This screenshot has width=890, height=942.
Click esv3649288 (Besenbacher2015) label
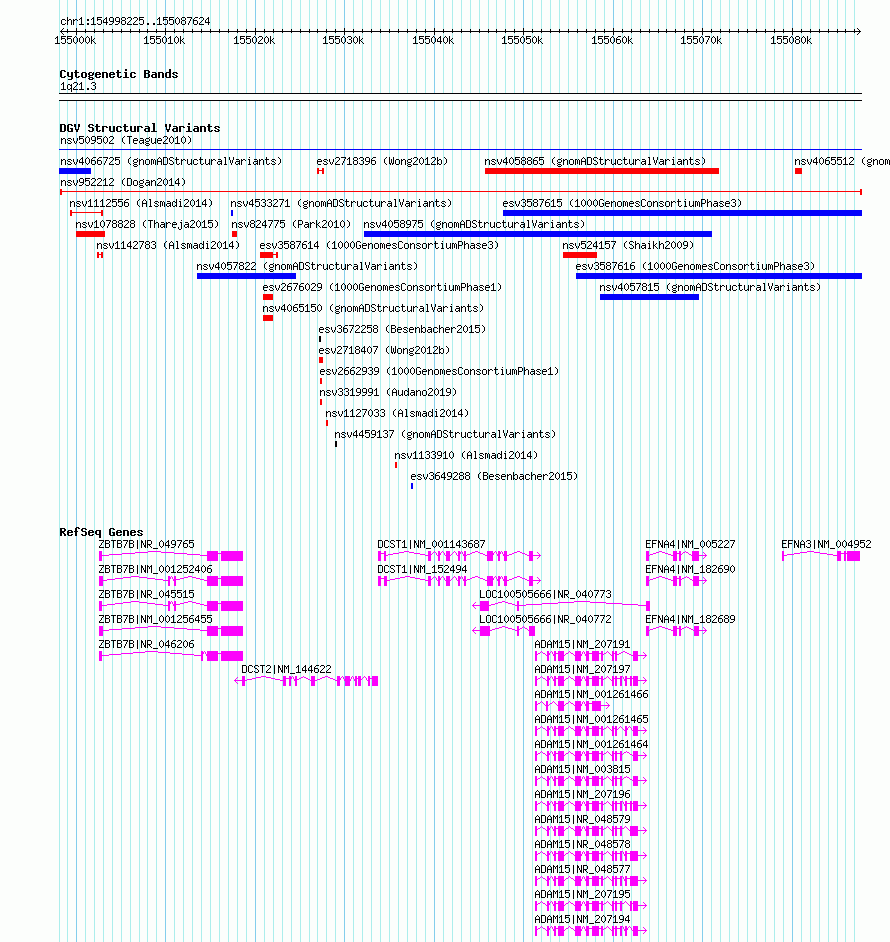click(x=494, y=477)
